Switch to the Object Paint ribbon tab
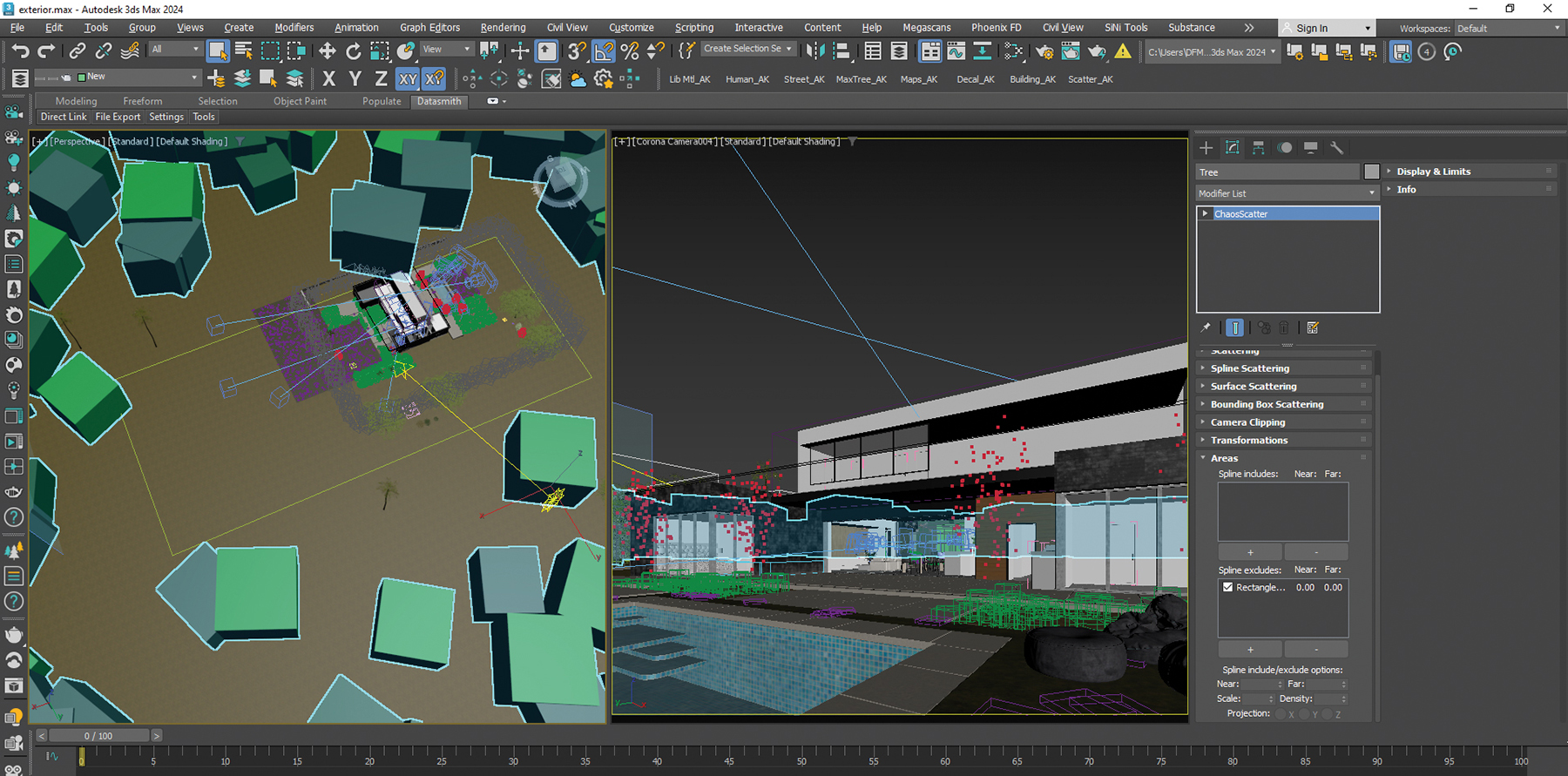Screen dimensions: 1568x776 pyautogui.click(x=300, y=101)
